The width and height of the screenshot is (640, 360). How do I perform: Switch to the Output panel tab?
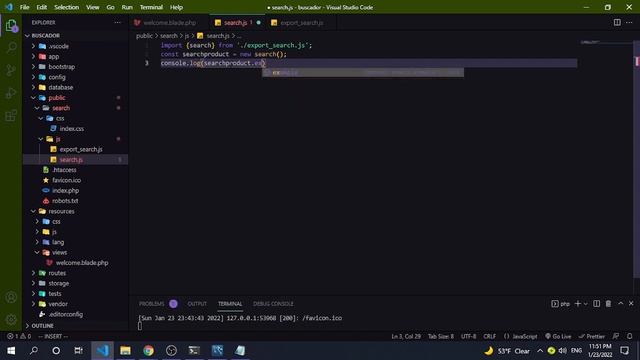point(197,304)
